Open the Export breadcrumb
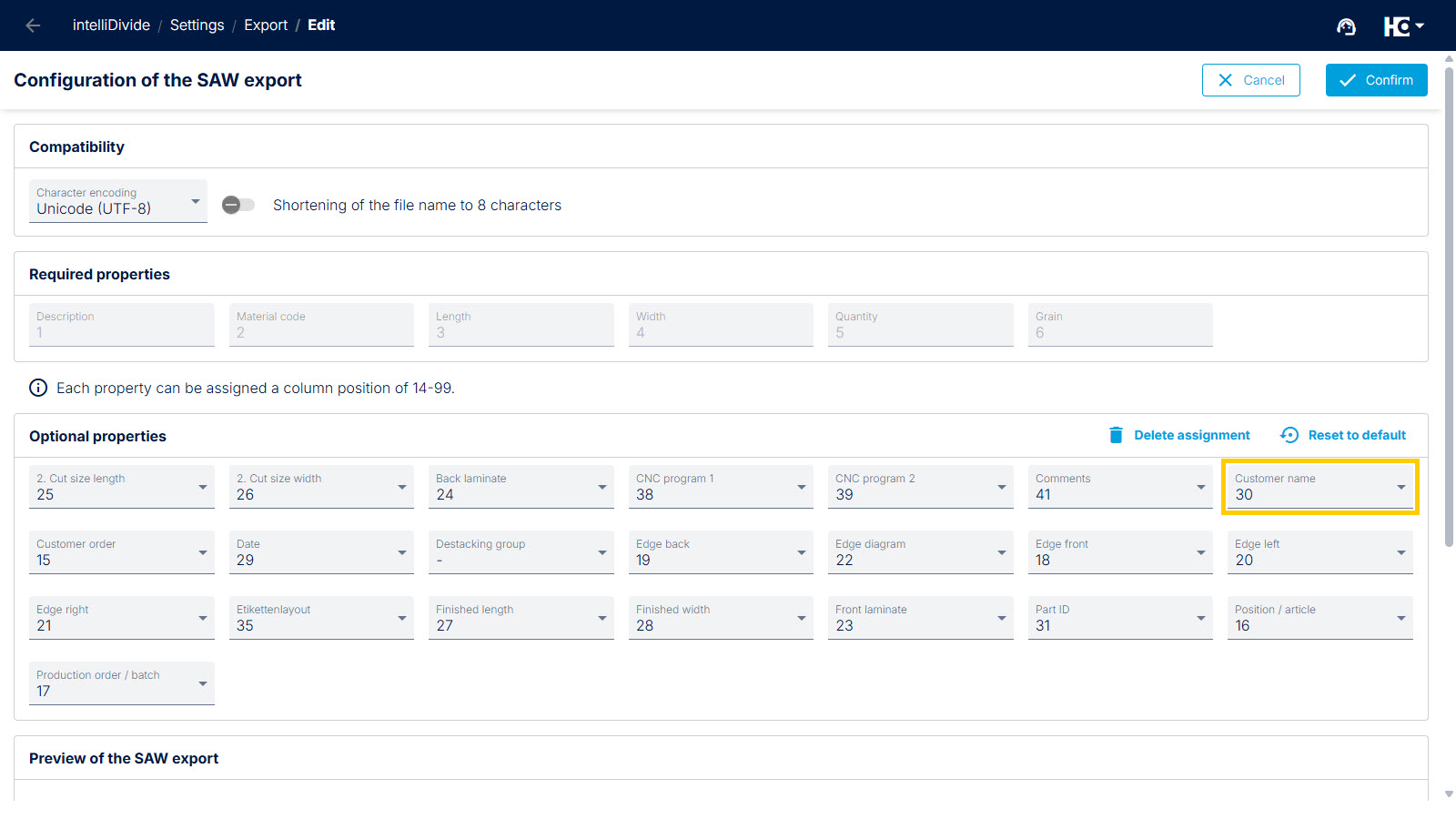The width and height of the screenshot is (1456, 819). [x=266, y=25]
